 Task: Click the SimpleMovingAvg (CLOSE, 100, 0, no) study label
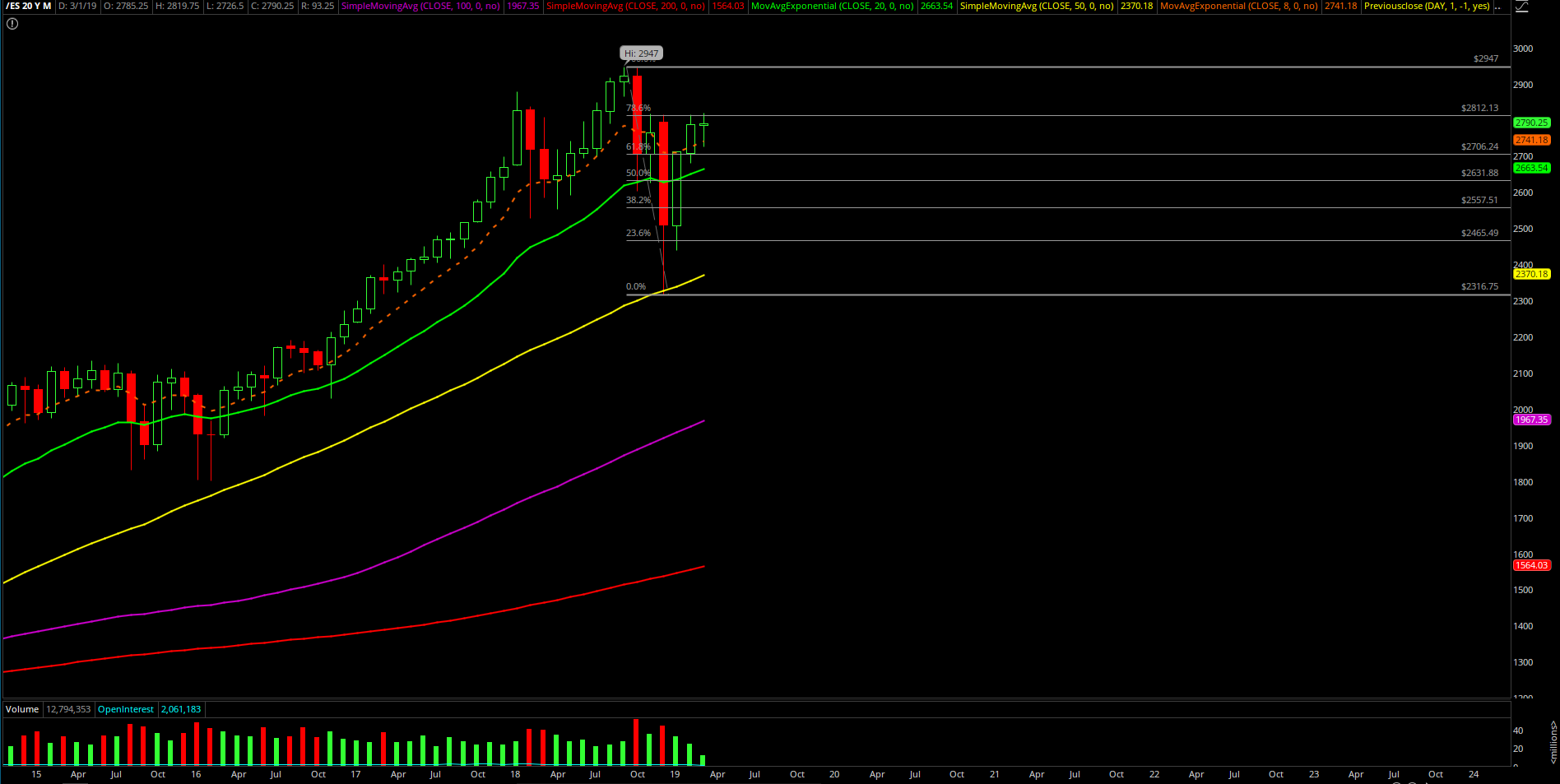point(420,6)
